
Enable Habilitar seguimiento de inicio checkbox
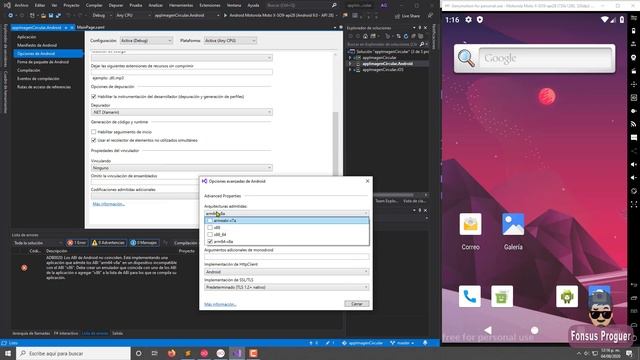tap(93, 132)
